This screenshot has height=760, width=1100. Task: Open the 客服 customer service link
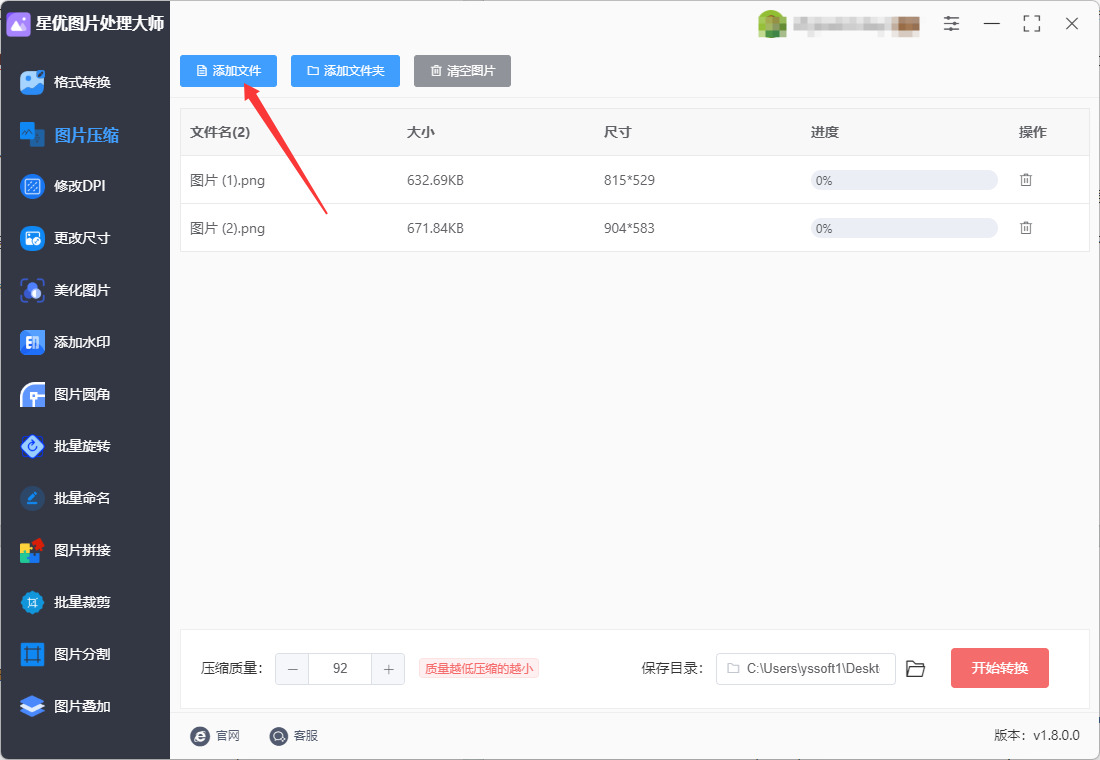coord(294,735)
